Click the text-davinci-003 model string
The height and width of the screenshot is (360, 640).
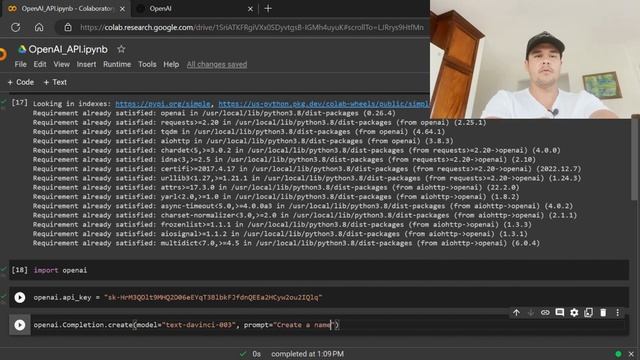[199, 325]
